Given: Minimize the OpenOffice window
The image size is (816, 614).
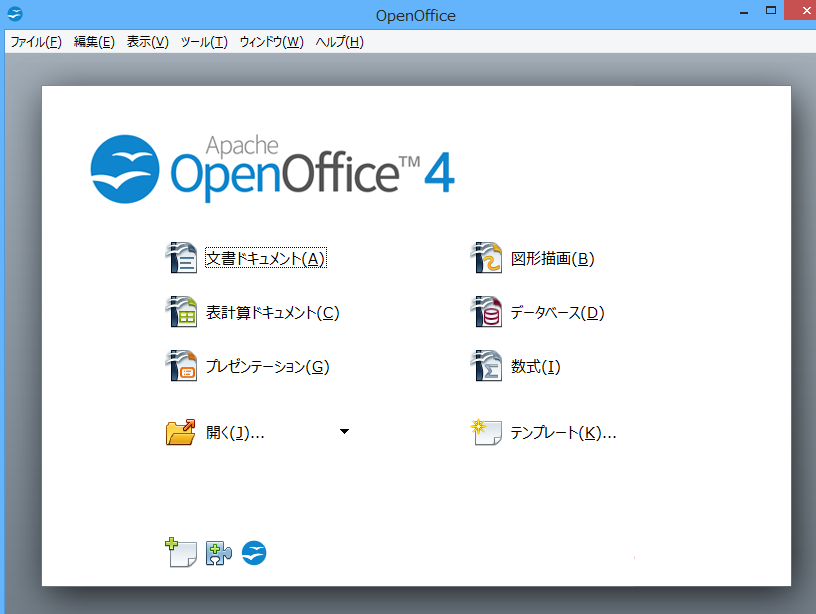Looking at the screenshot, I should (743, 12).
